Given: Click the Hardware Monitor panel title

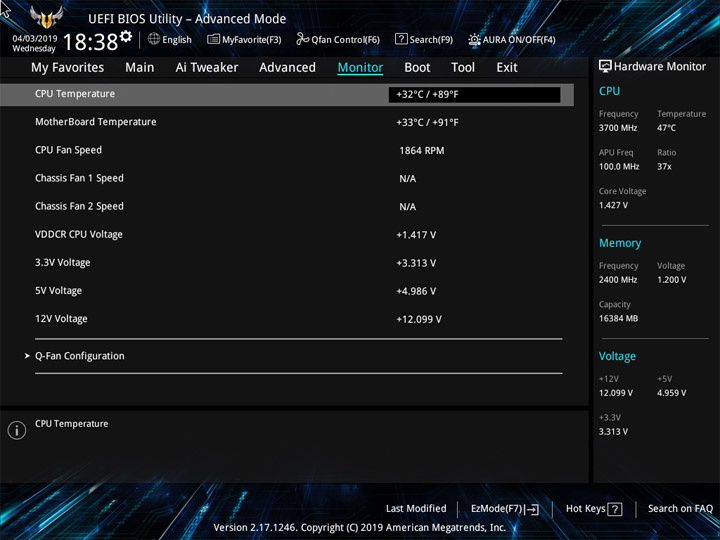Looking at the screenshot, I should coord(660,67).
